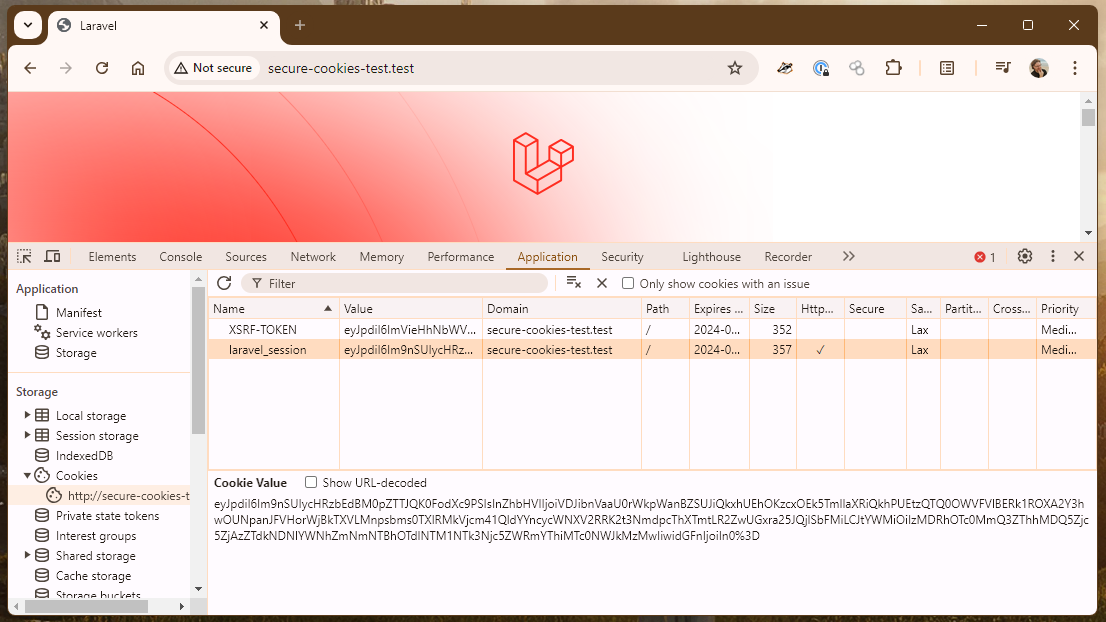The image size is (1106, 622).
Task: Click the address bar URL
Action: pos(341,68)
